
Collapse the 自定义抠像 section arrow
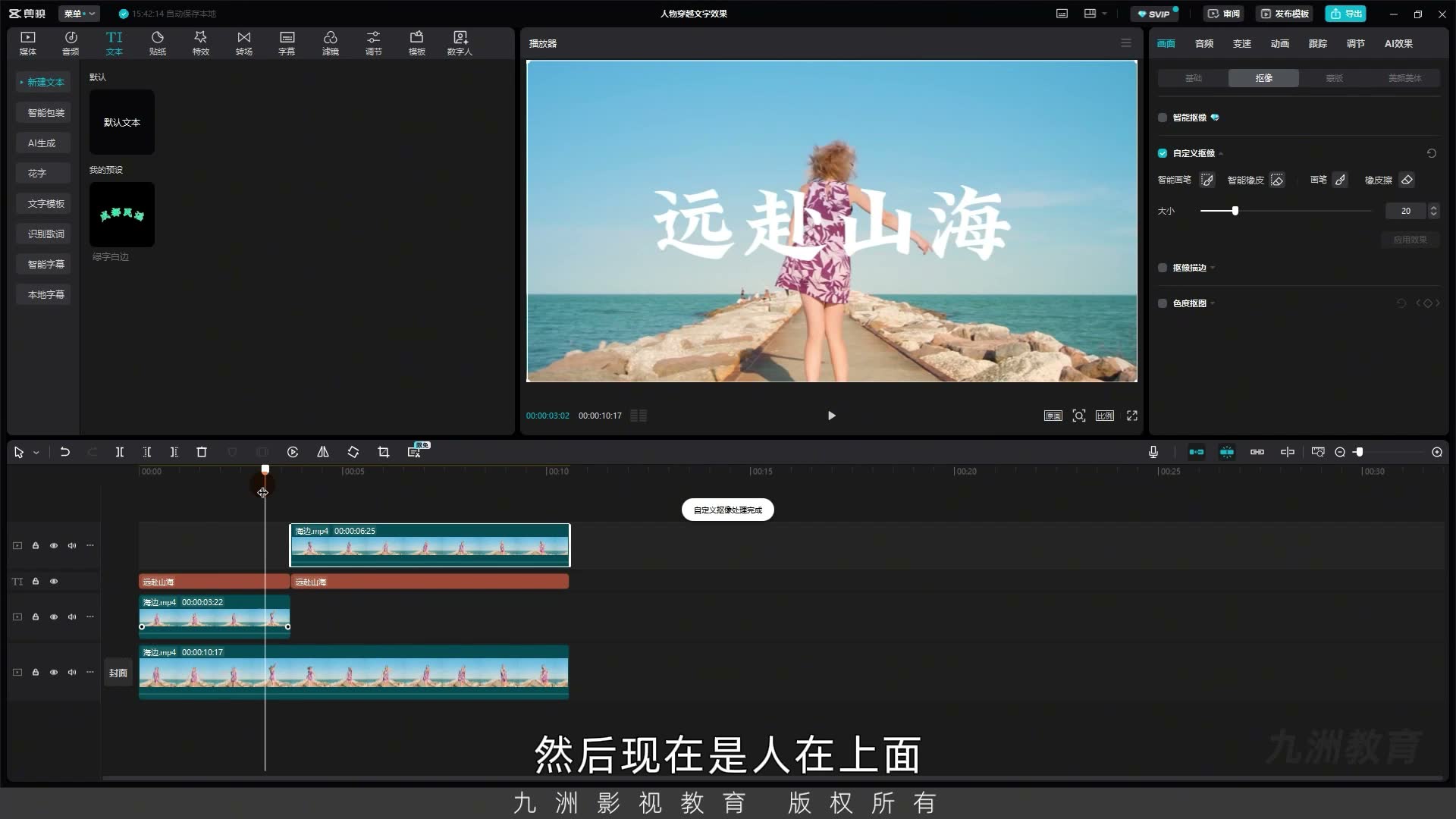click(1221, 154)
